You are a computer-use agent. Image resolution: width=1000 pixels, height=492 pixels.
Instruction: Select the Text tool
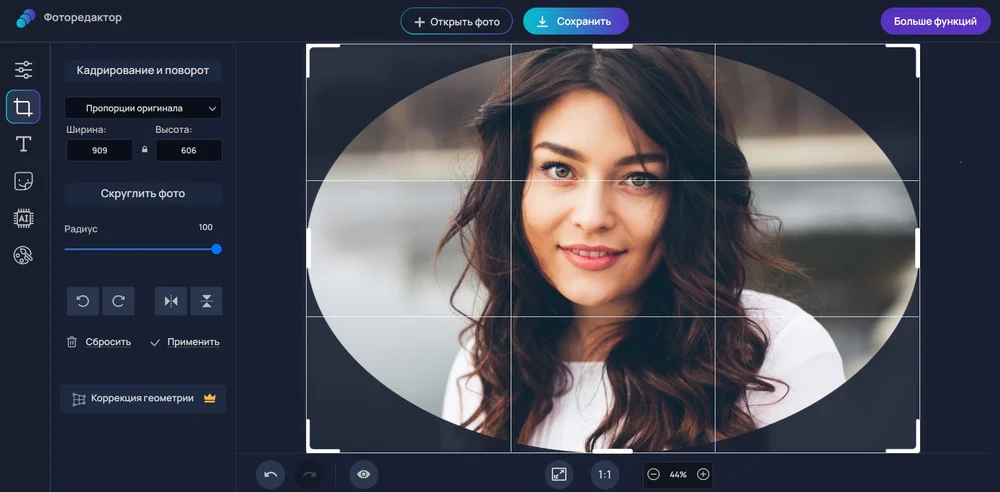(x=24, y=144)
